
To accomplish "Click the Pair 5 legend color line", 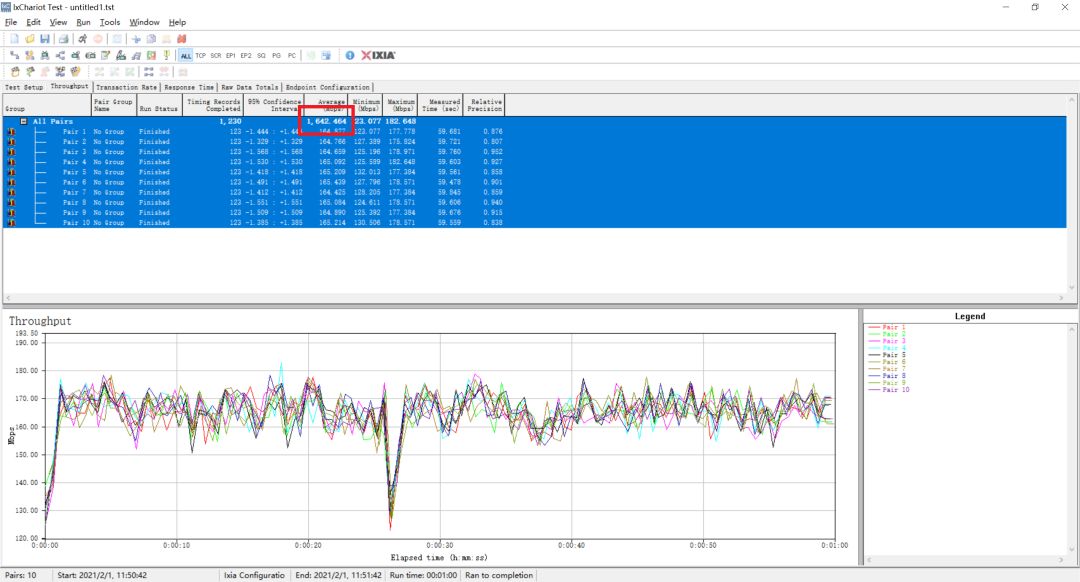I will click(874, 355).
